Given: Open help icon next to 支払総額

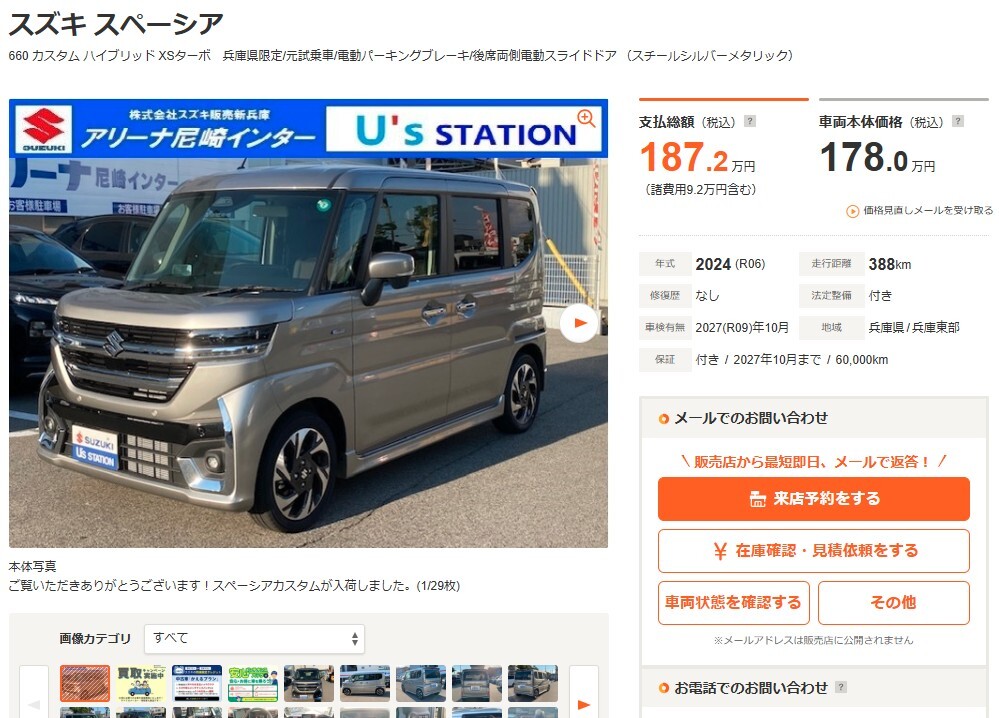Looking at the screenshot, I should pyautogui.click(x=750, y=121).
